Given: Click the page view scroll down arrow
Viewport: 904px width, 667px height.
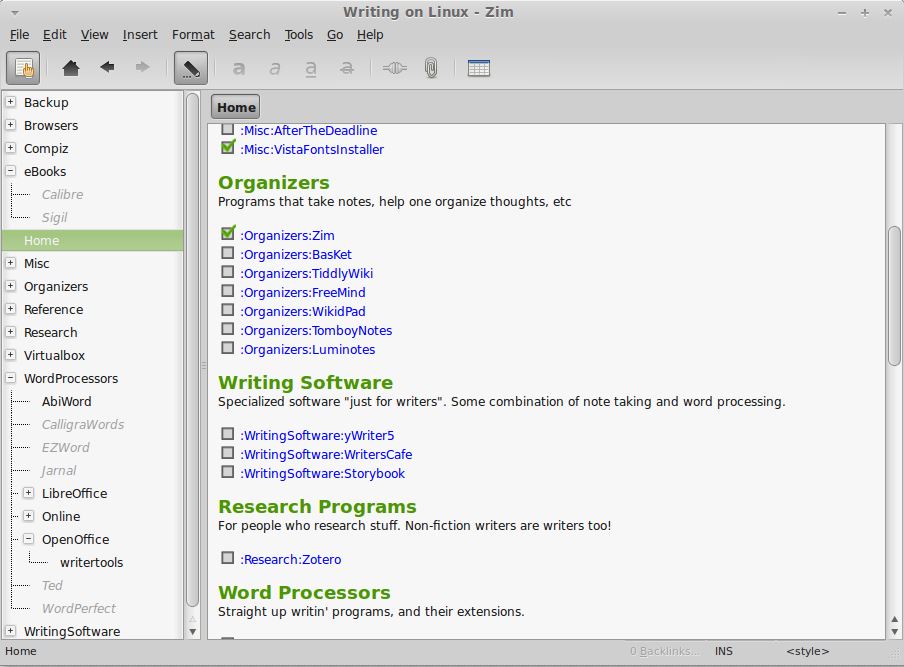Looking at the screenshot, I should click(x=894, y=632).
